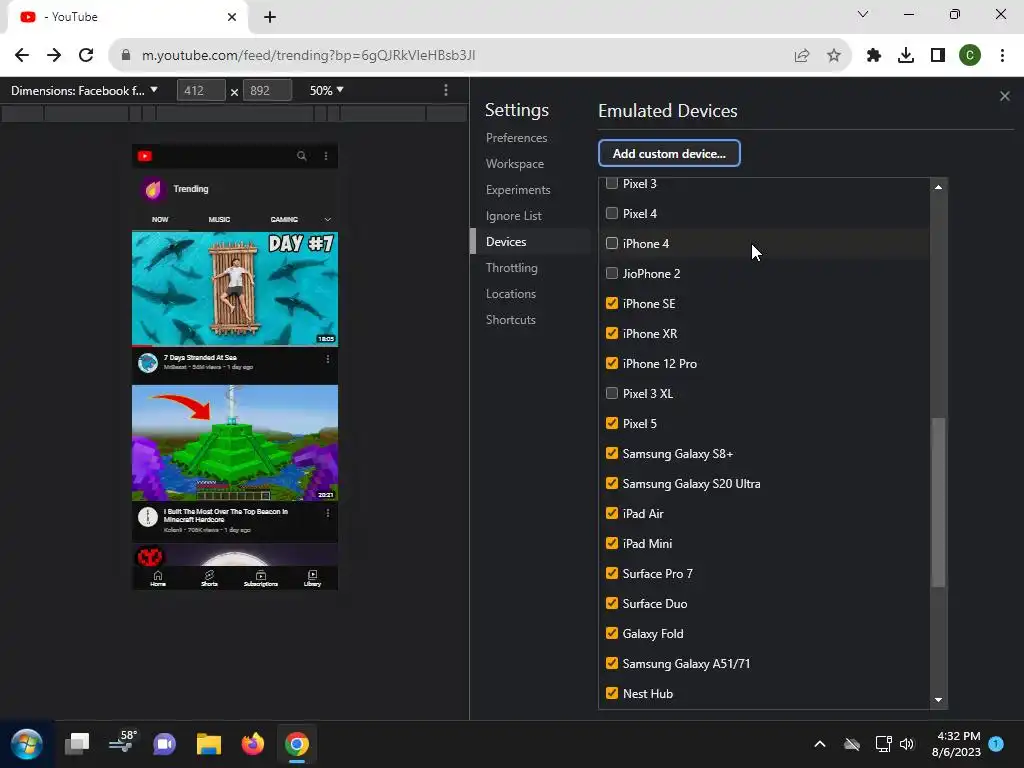Click the Chrome taskbar icon
The height and width of the screenshot is (768, 1024).
pos(296,744)
